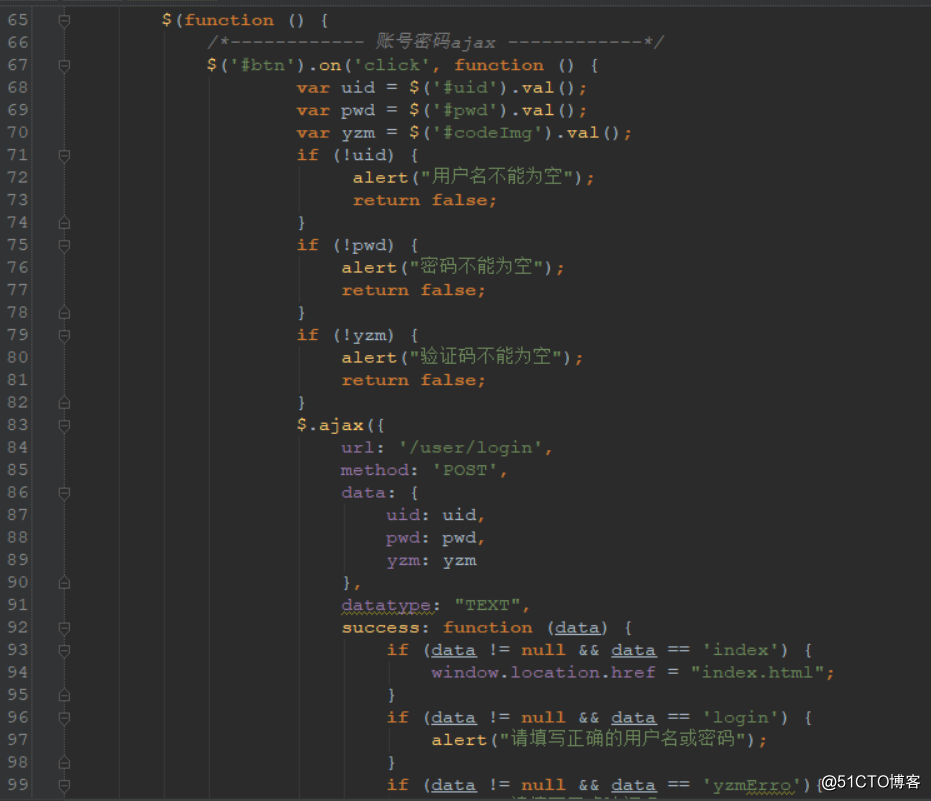Click the 'data' parameter in success function
The image size is (931, 801).
pos(577,628)
